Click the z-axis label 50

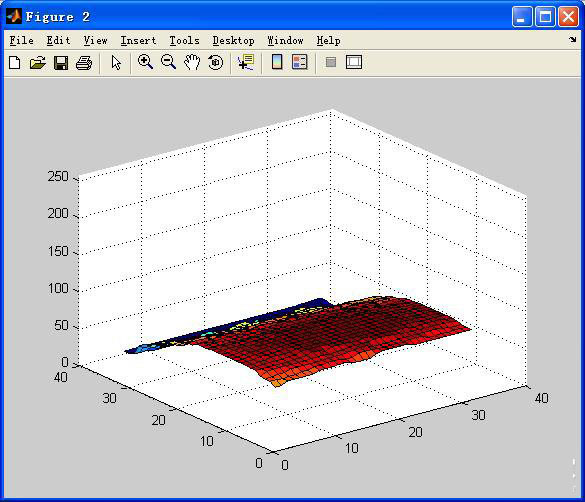pos(61,326)
